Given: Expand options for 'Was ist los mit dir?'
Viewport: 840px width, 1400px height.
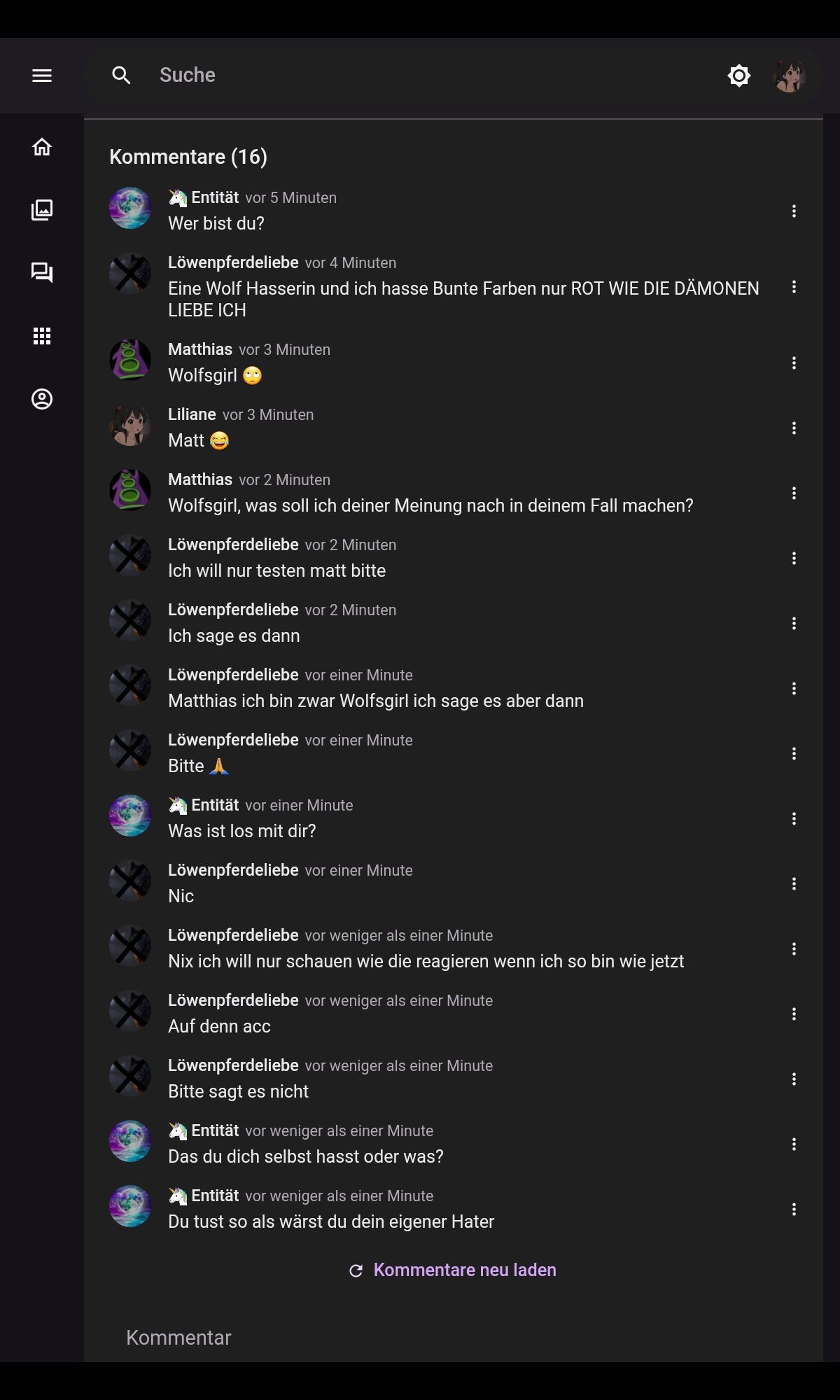Looking at the screenshot, I should (794, 819).
